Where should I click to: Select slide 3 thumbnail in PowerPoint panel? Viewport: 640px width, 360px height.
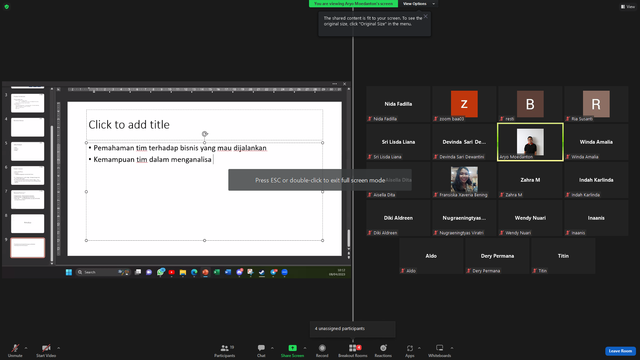point(27,103)
